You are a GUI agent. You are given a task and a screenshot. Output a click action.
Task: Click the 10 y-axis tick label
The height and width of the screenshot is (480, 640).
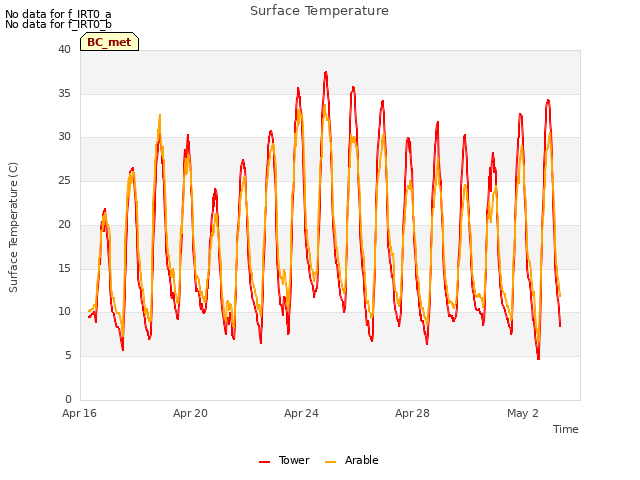coord(64,312)
